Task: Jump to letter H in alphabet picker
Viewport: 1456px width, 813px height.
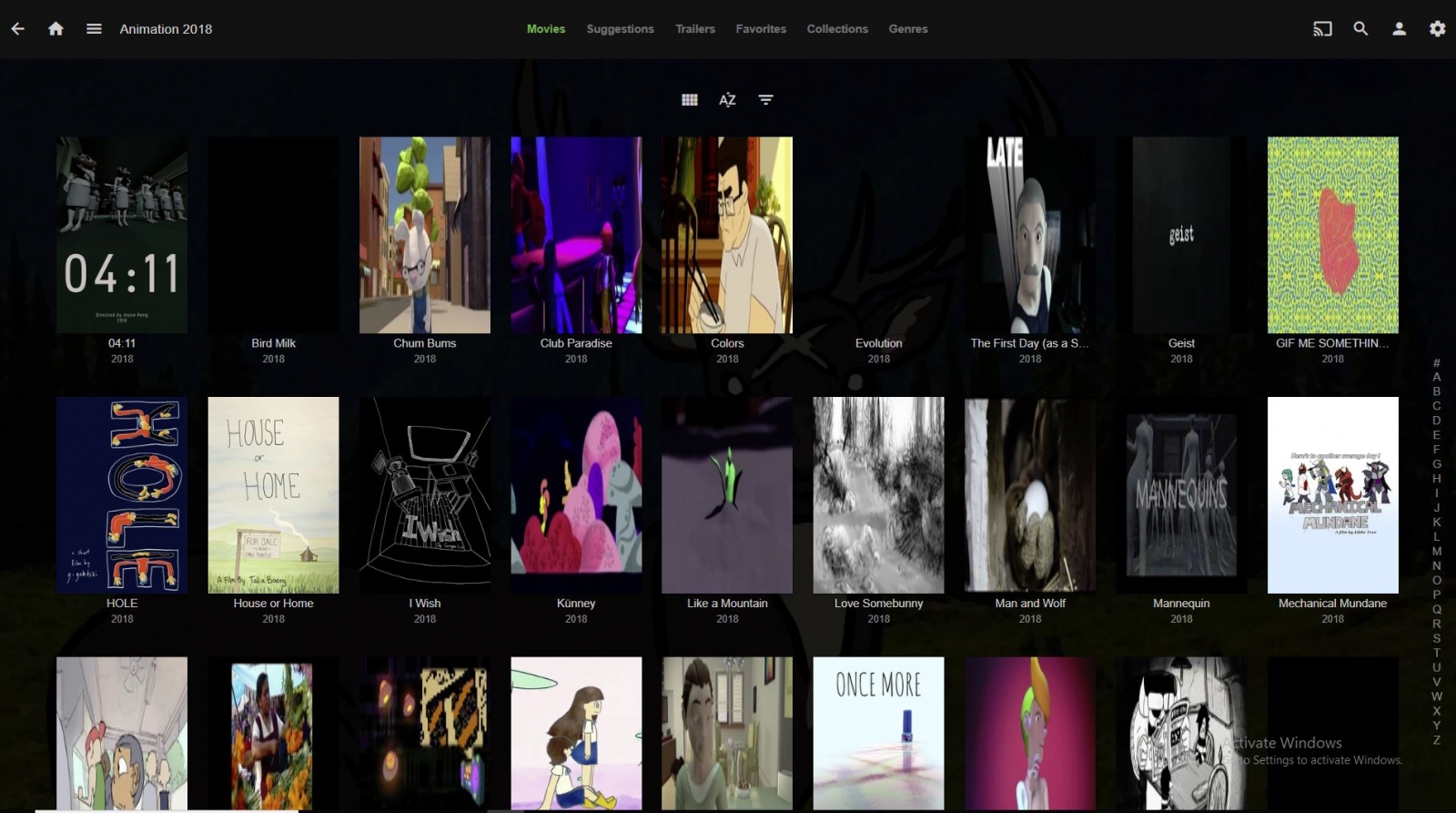Action: click(x=1437, y=479)
